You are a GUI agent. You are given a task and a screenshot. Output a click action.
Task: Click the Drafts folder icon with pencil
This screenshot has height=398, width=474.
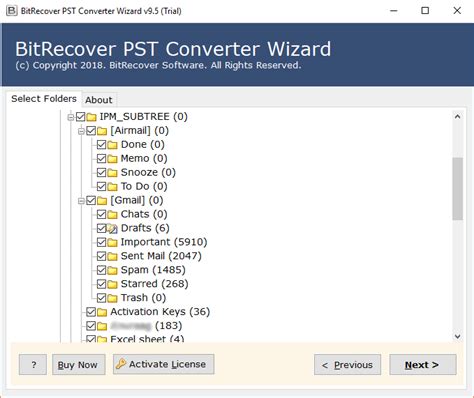[x=112, y=228]
